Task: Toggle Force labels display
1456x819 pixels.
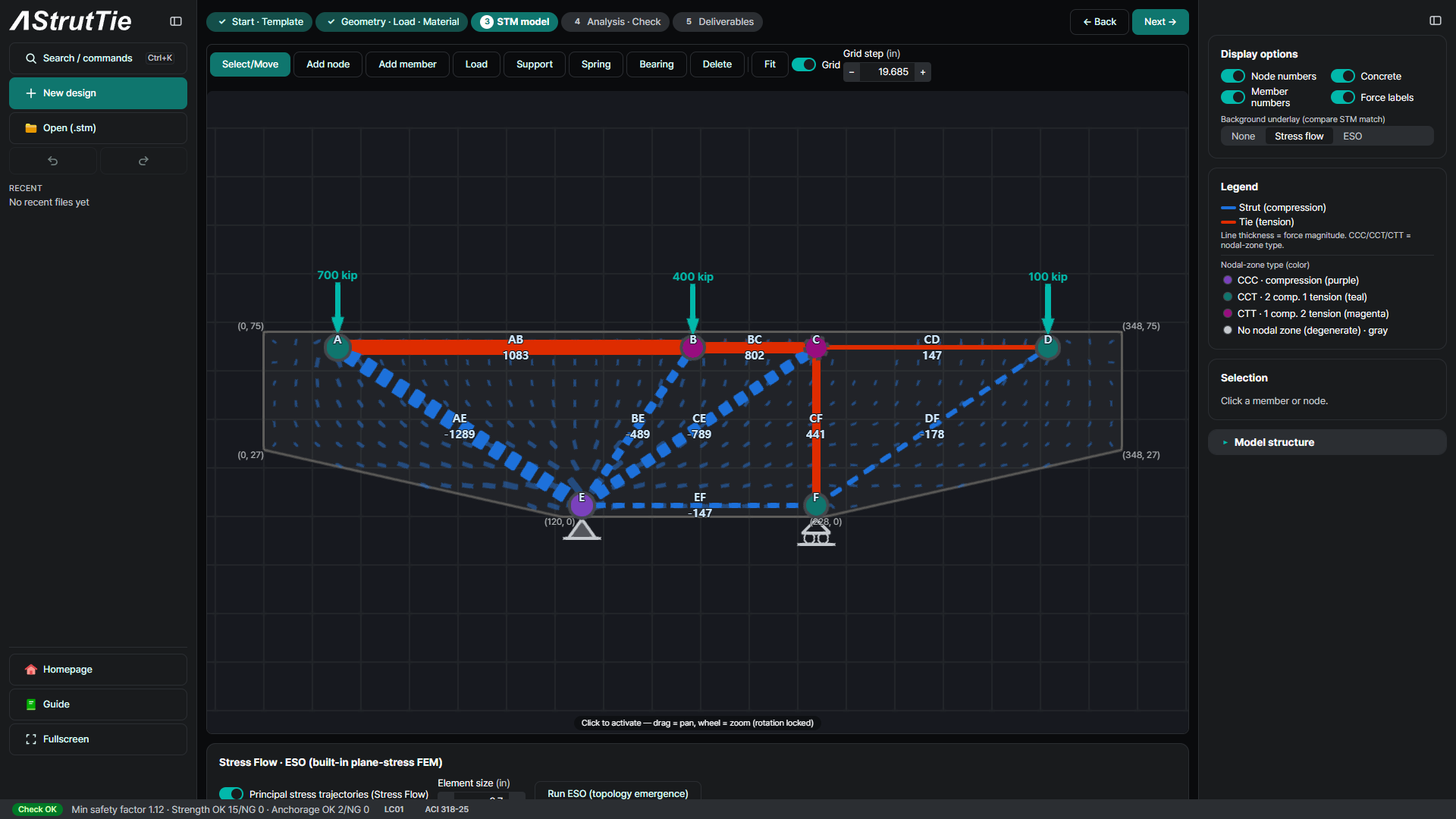Action: pyautogui.click(x=1343, y=97)
